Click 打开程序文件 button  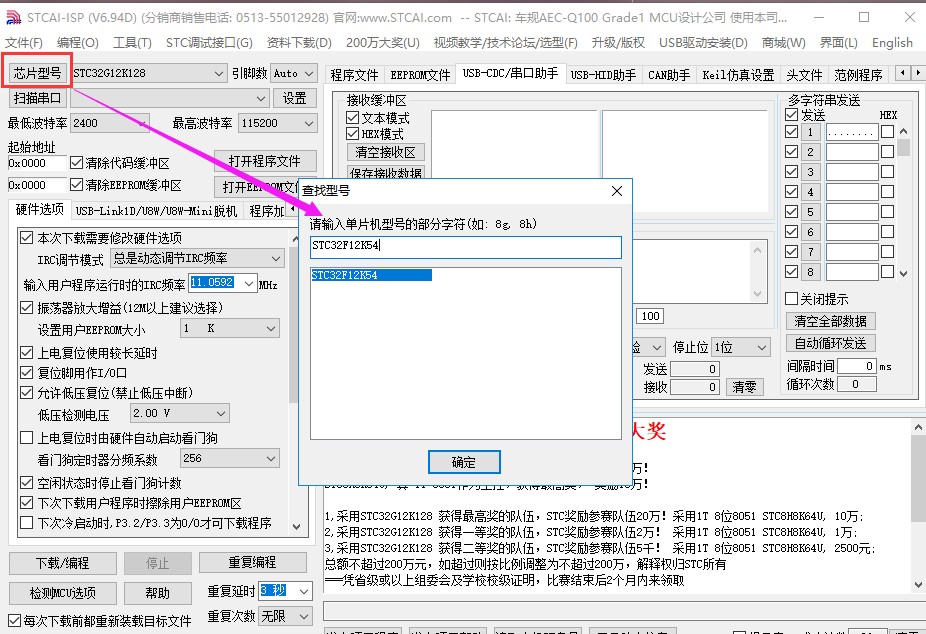265,161
